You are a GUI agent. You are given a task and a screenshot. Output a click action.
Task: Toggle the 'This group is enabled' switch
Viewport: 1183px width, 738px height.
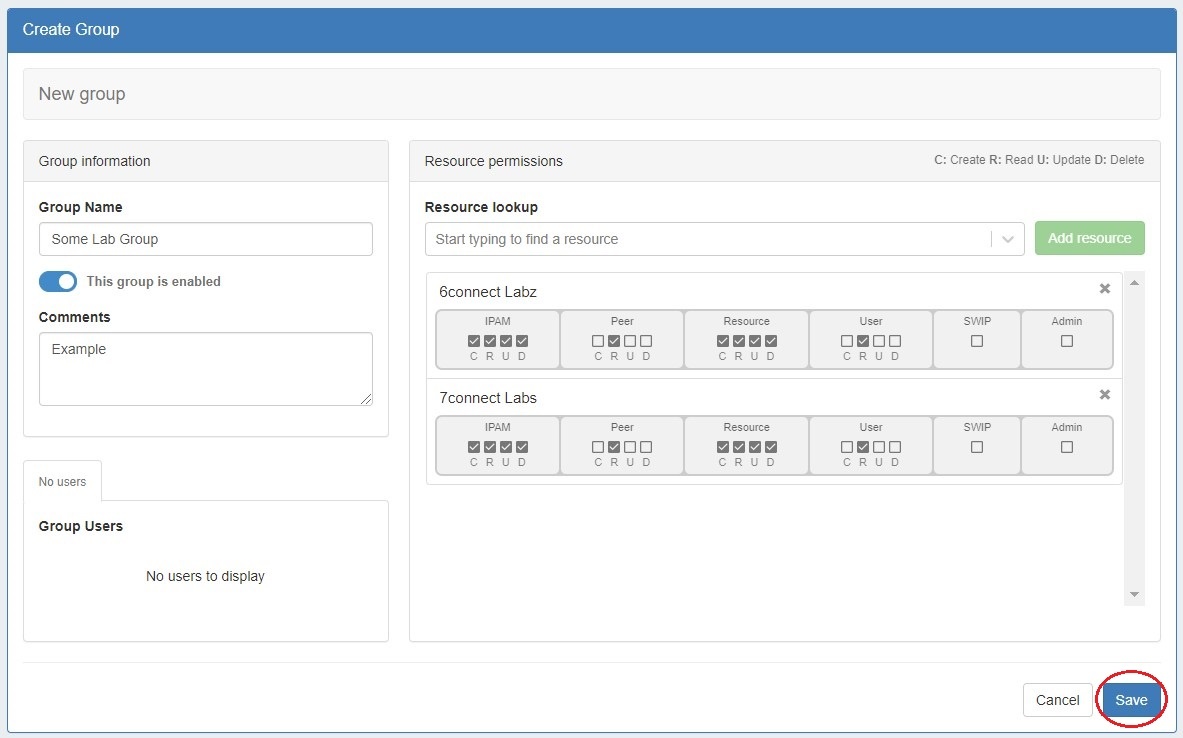coord(58,282)
